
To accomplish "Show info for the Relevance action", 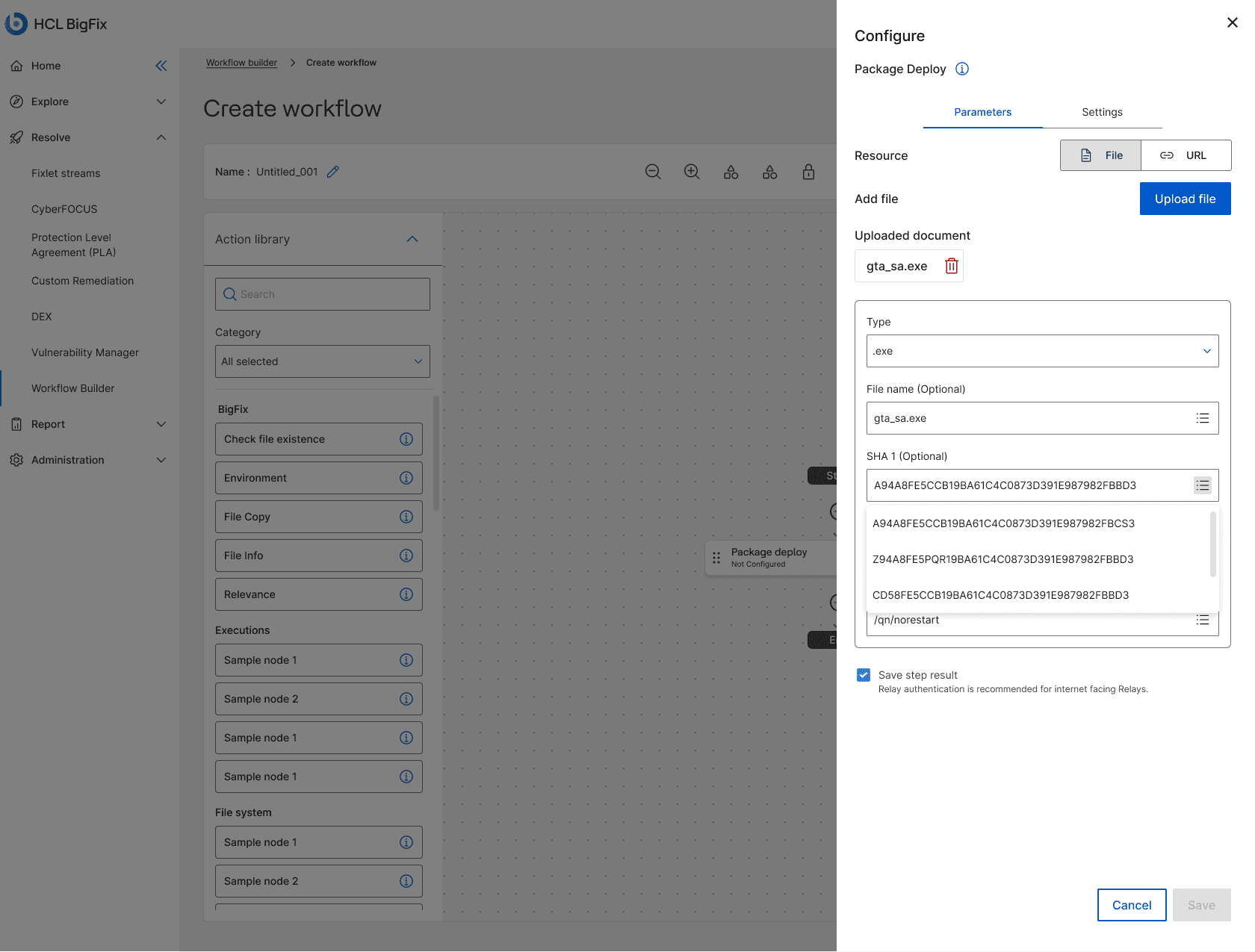I will click(x=406, y=594).
